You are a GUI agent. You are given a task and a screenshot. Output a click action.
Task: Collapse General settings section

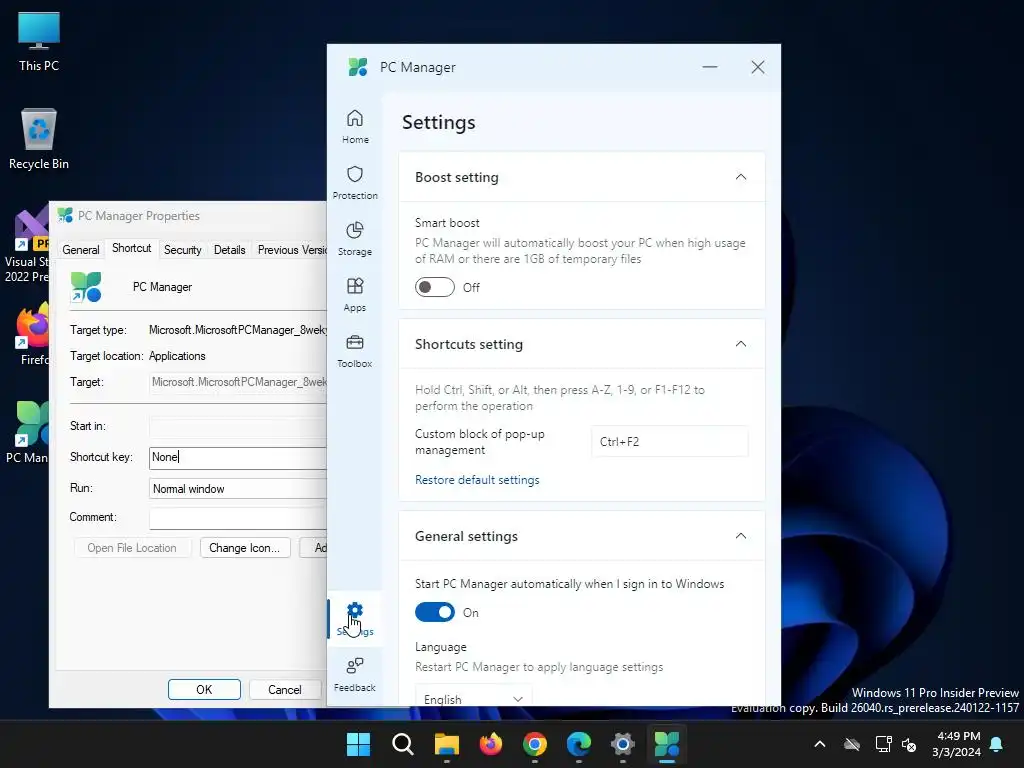(x=741, y=536)
